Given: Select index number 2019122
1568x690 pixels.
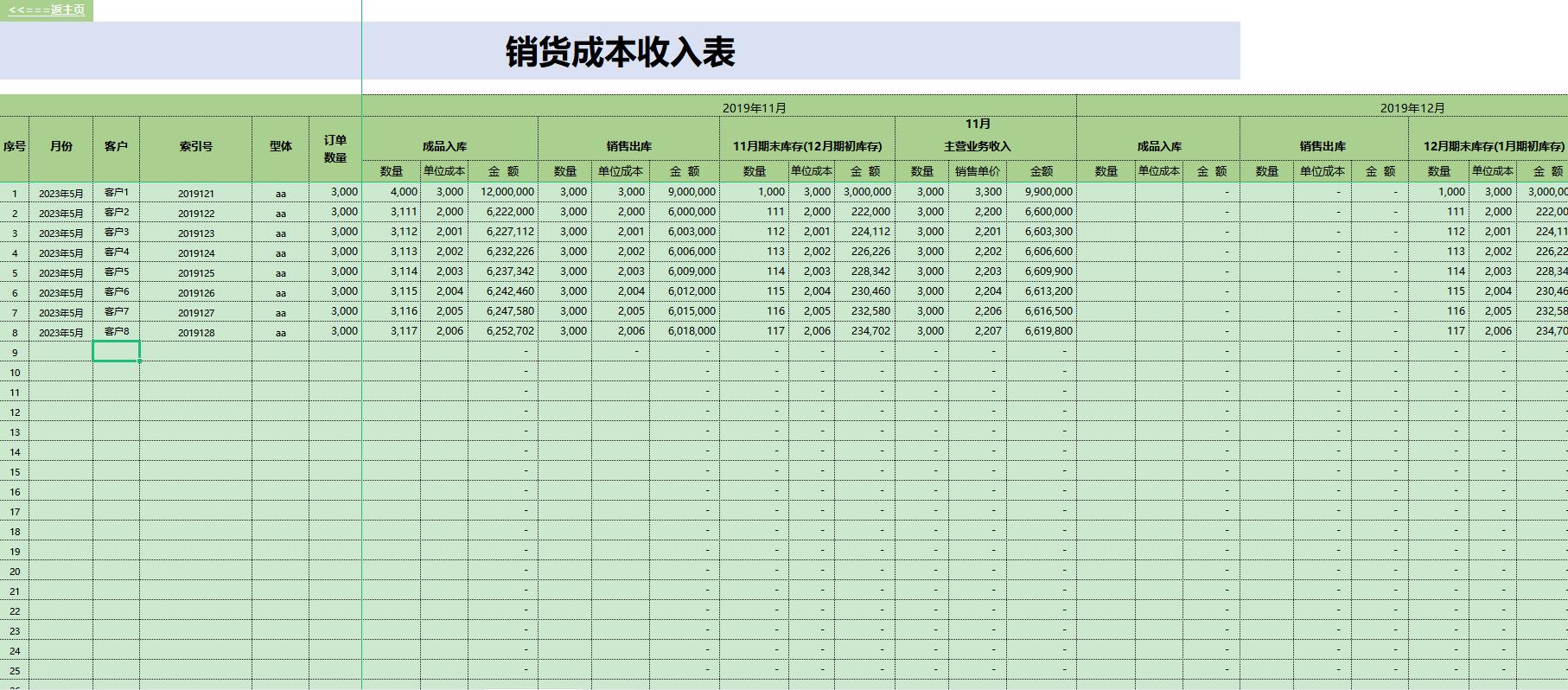Looking at the screenshot, I should [196, 214].
